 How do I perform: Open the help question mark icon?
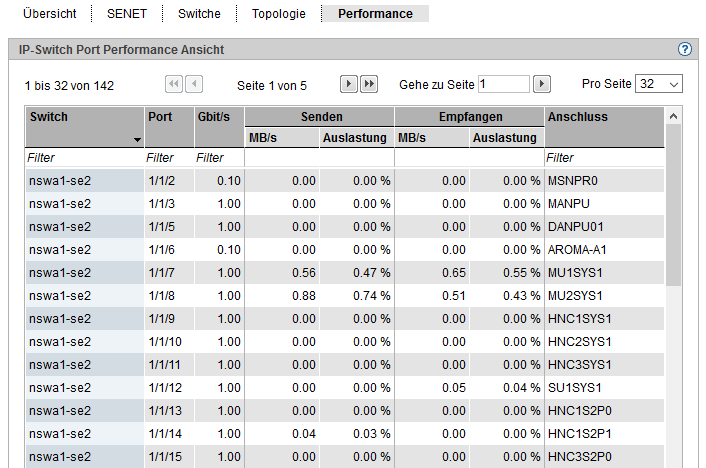[685, 49]
